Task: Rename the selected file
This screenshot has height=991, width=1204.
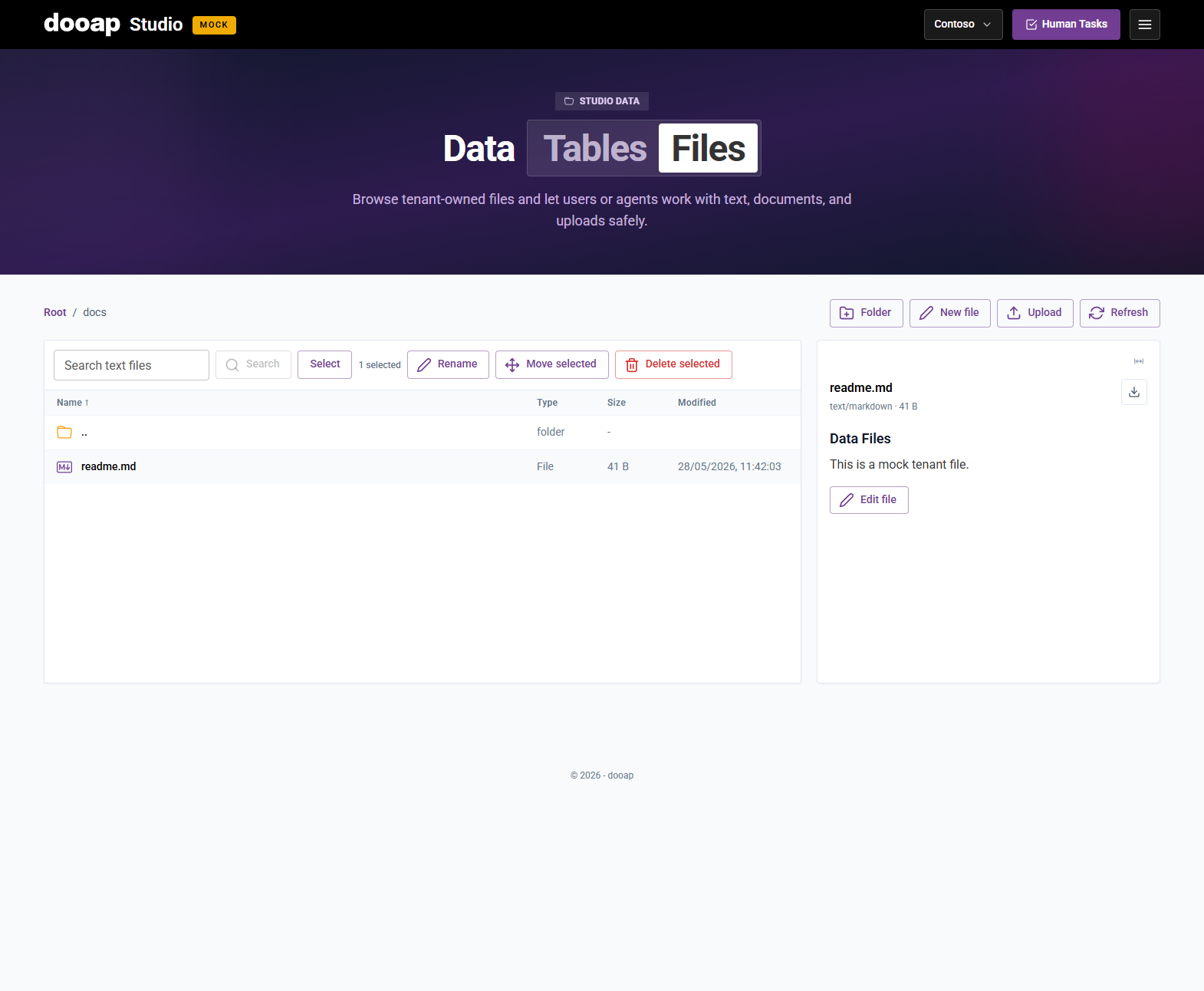Action: point(448,364)
